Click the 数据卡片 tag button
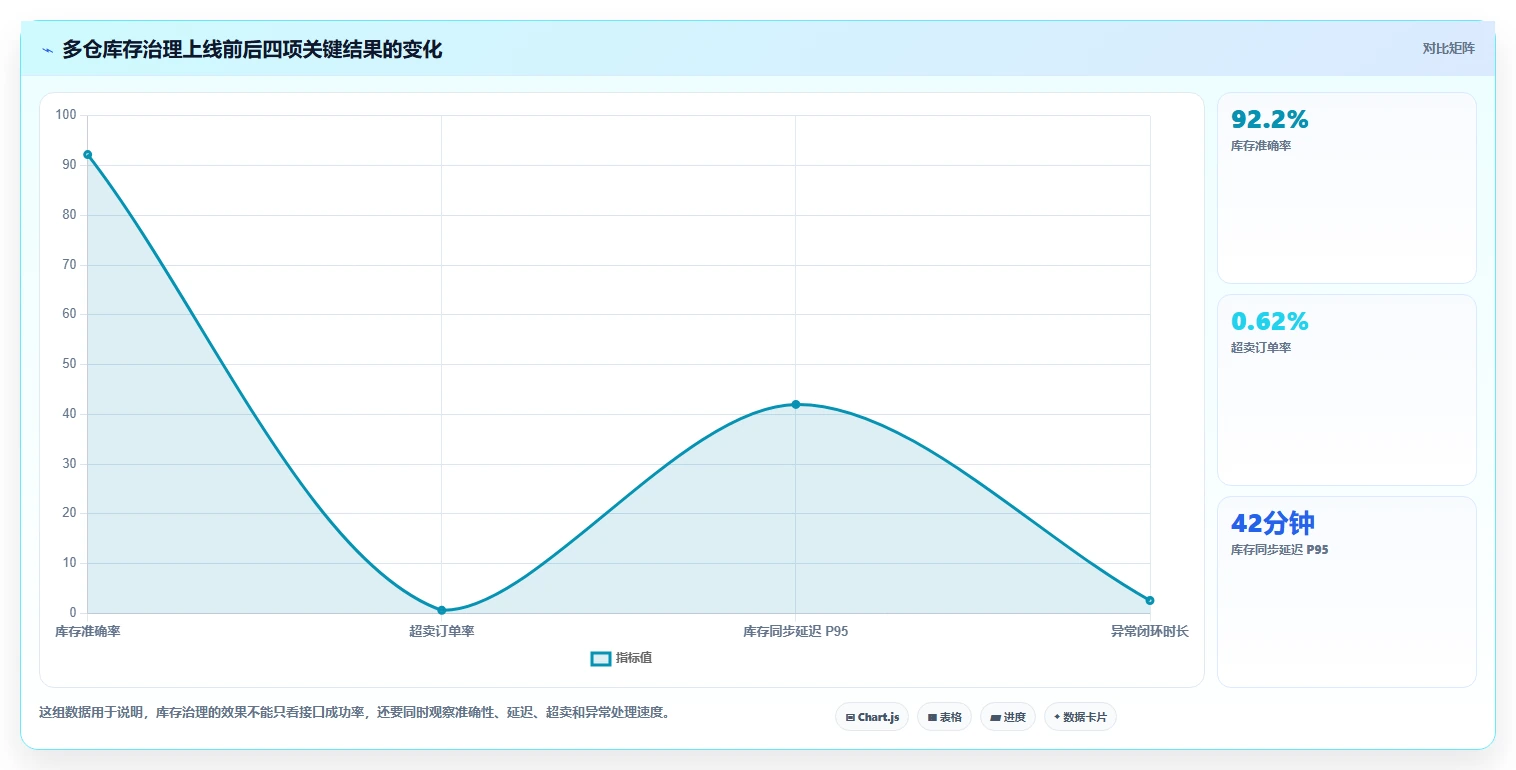Image resolution: width=1516 pixels, height=770 pixels. [1080, 717]
